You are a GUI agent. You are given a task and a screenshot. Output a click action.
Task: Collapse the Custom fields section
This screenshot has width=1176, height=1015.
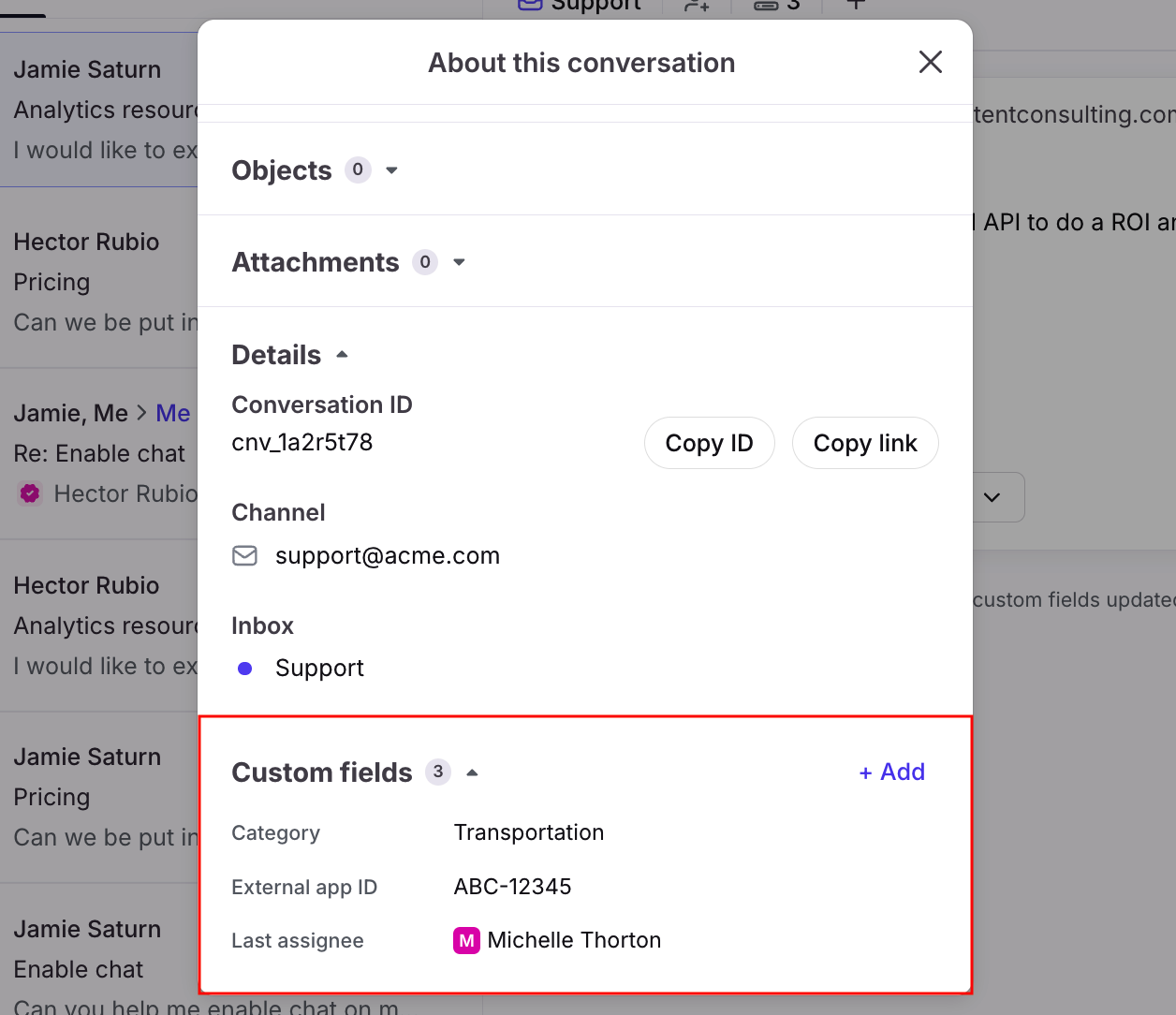[472, 772]
